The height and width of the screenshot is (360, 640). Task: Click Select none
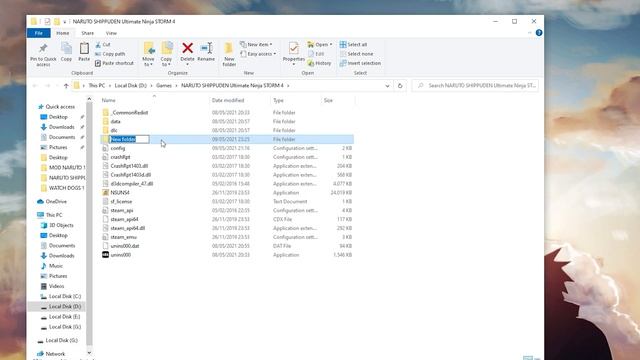(356, 54)
